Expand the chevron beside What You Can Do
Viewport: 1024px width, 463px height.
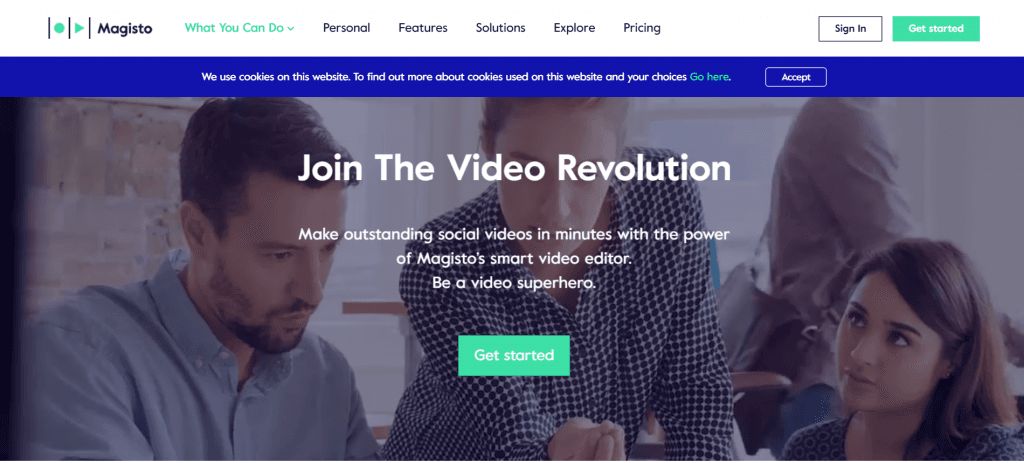tap(291, 29)
